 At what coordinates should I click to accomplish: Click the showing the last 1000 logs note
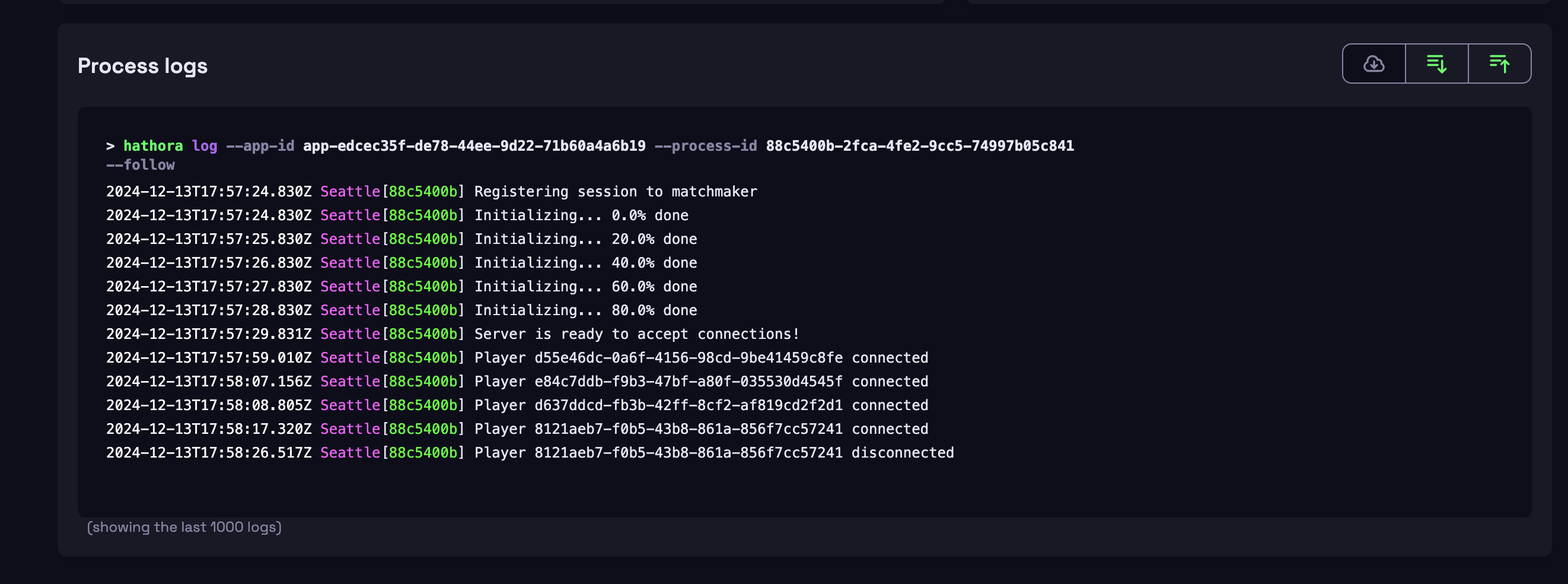(184, 528)
